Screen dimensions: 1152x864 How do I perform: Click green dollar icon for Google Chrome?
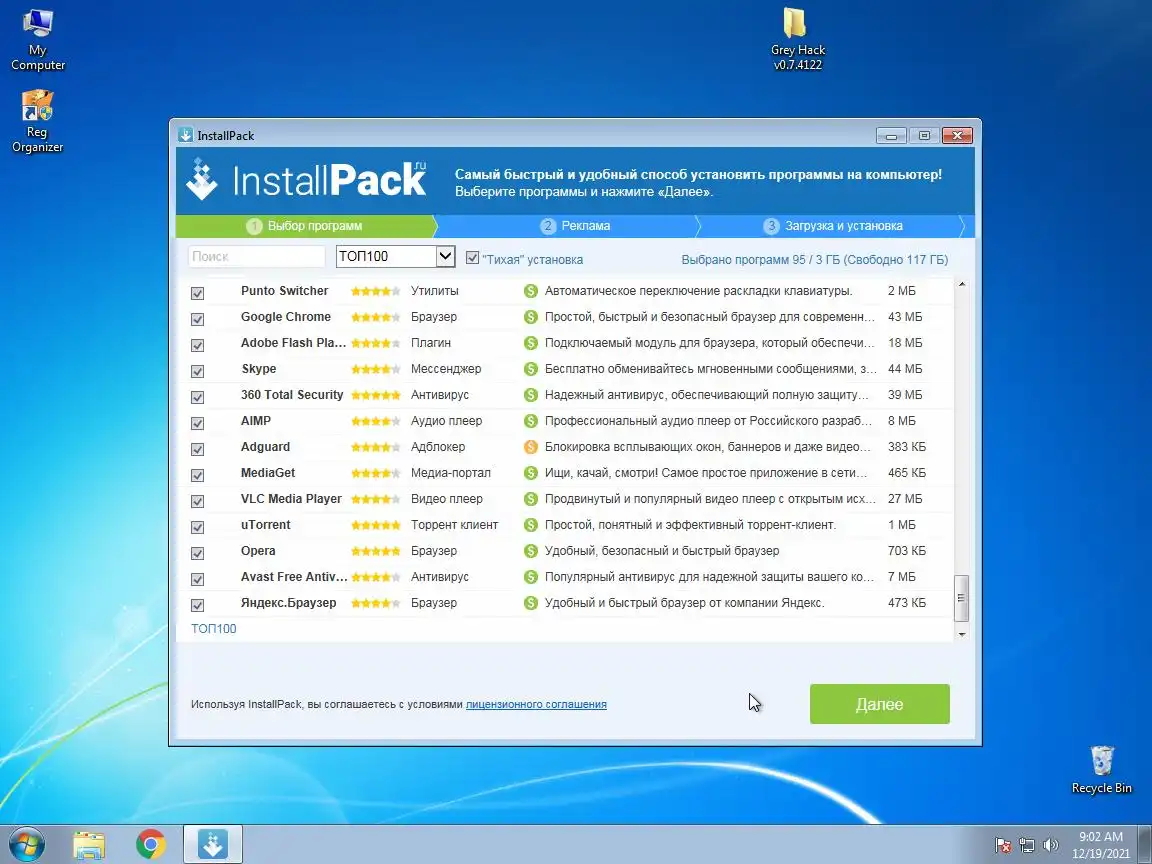(x=530, y=317)
